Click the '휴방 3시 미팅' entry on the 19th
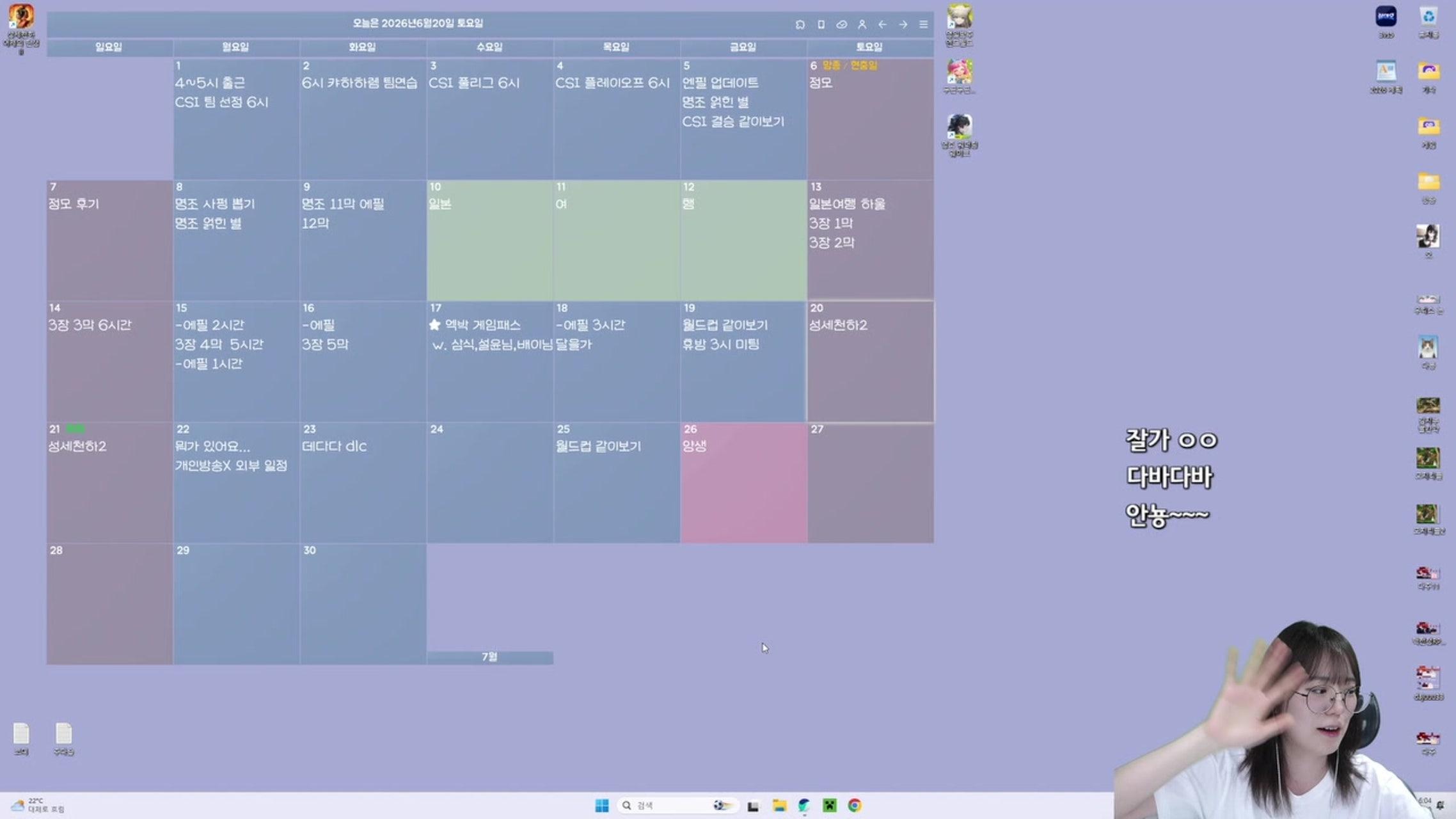 (721, 344)
